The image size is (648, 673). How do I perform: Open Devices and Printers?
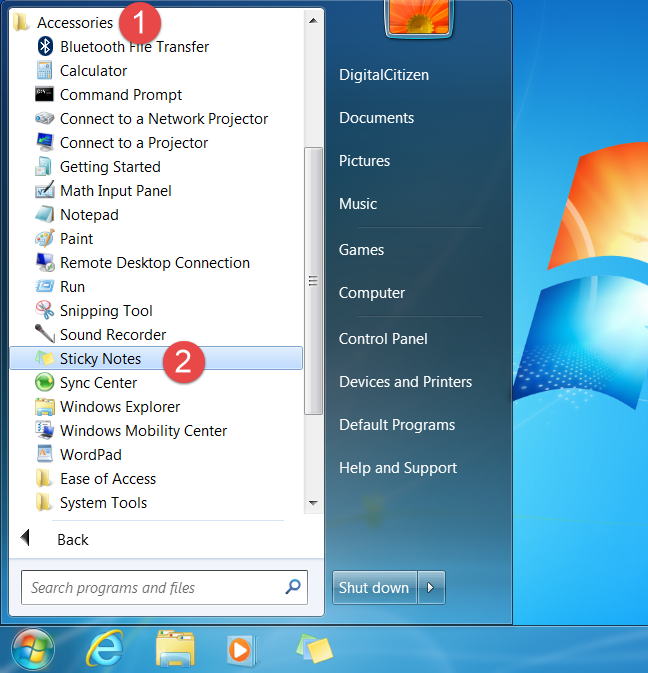pyautogui.click(x=406, y=382)
